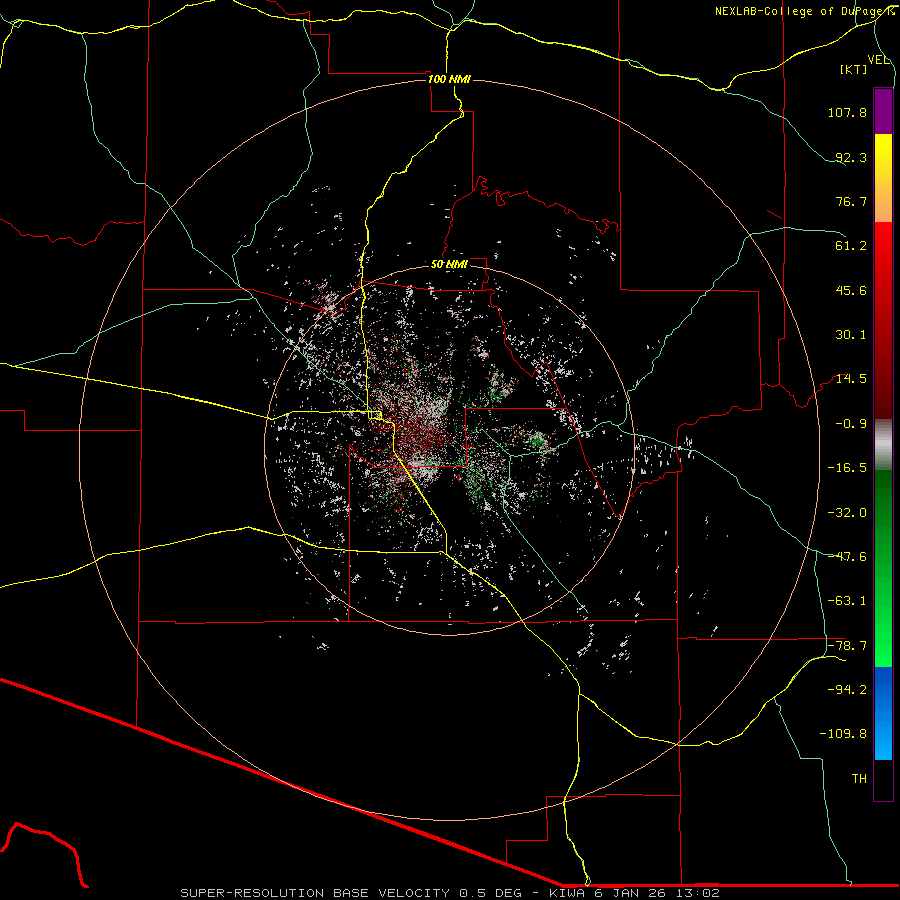Click the 30.1 velocity scale label
The width and height of the screenshot is (900, 900).
[x=851, y=335]
